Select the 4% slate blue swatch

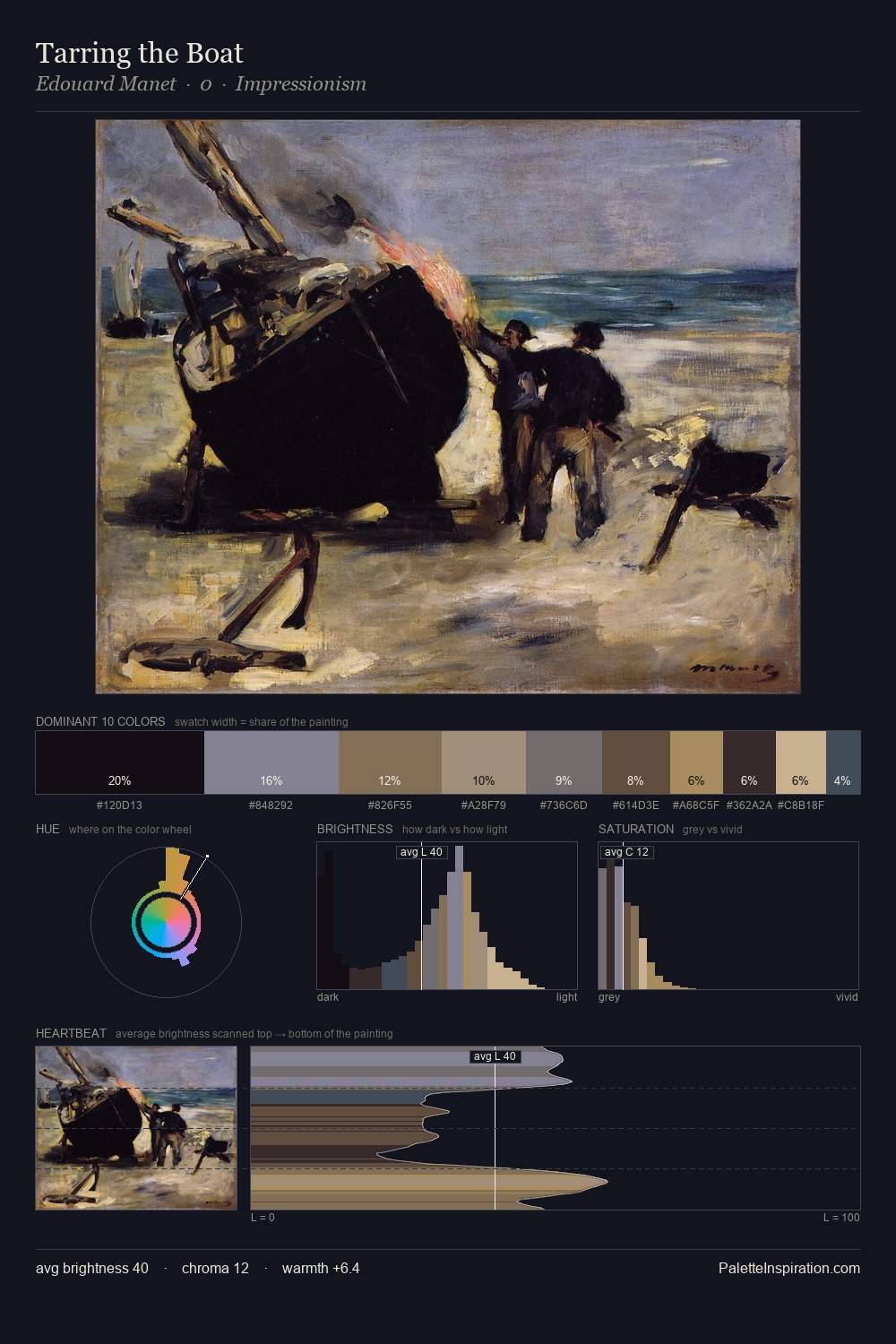[843, 762]
